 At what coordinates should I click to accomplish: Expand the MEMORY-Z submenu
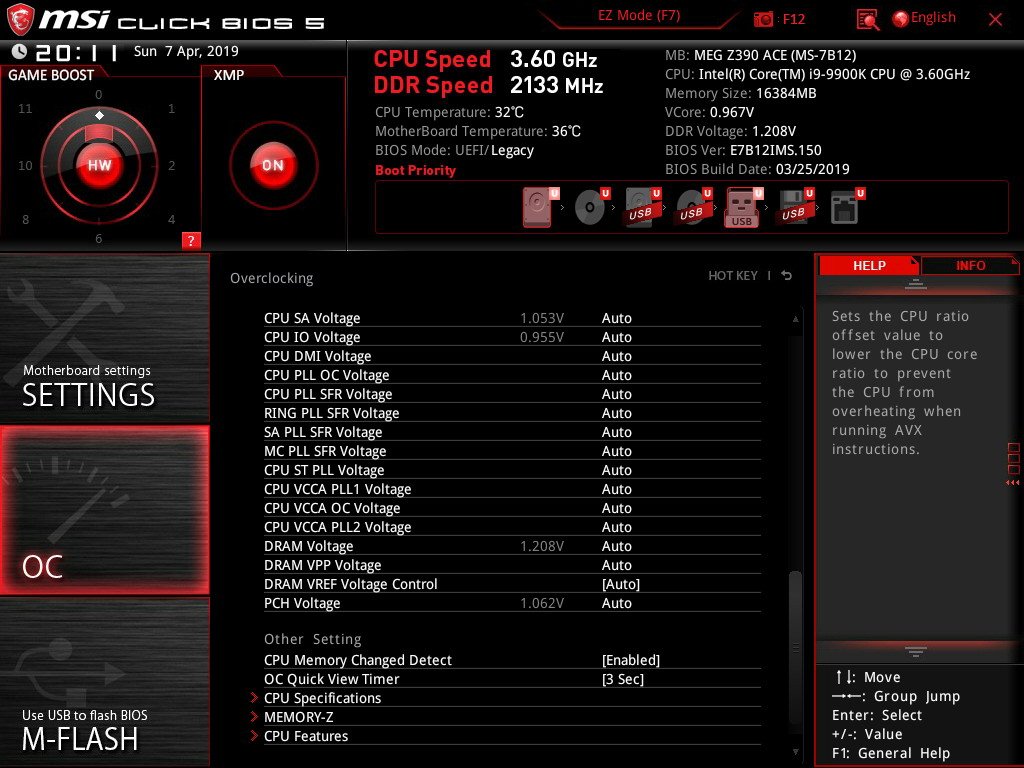[512, 716]
